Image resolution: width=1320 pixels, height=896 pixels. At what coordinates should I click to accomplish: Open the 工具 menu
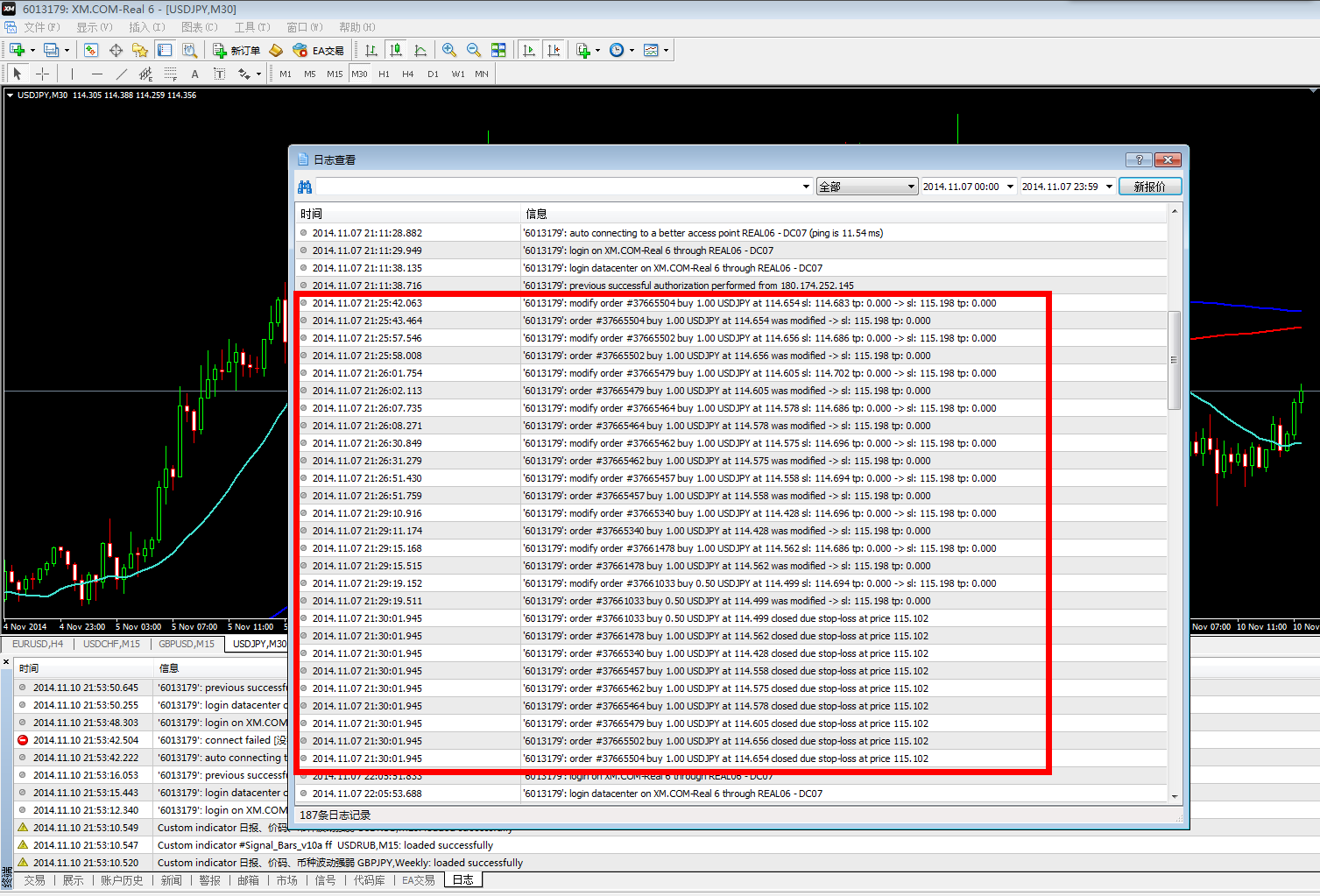click(x=252, y=27)
